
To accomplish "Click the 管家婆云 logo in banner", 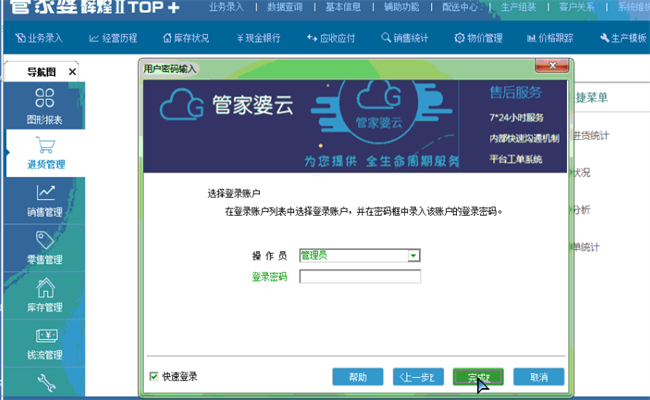I will pyautogui.click(x=227, y=104).
